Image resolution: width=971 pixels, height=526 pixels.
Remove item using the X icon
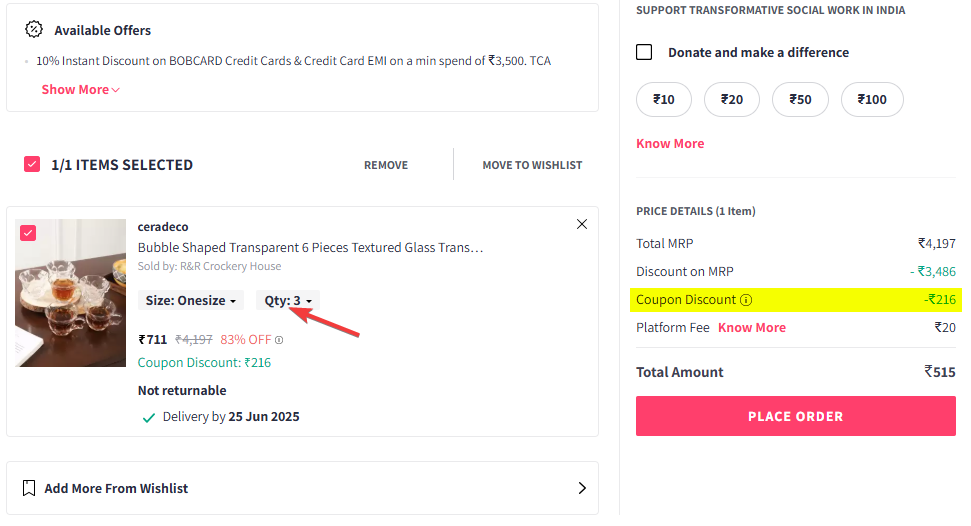click(581, 224)
